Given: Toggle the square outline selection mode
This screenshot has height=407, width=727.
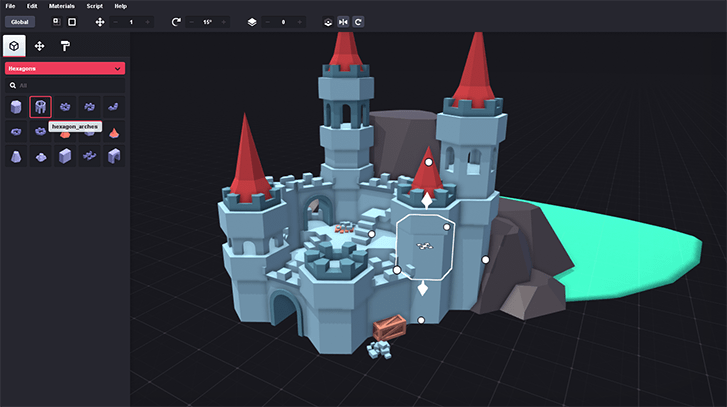Looking at the screenshot, I should pos(72,21).
